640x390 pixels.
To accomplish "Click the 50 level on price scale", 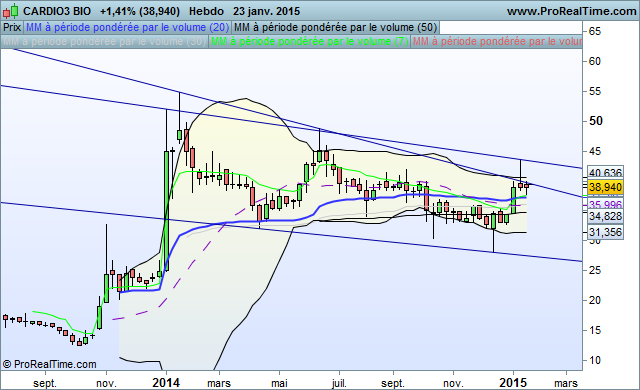I will [596, 121].
